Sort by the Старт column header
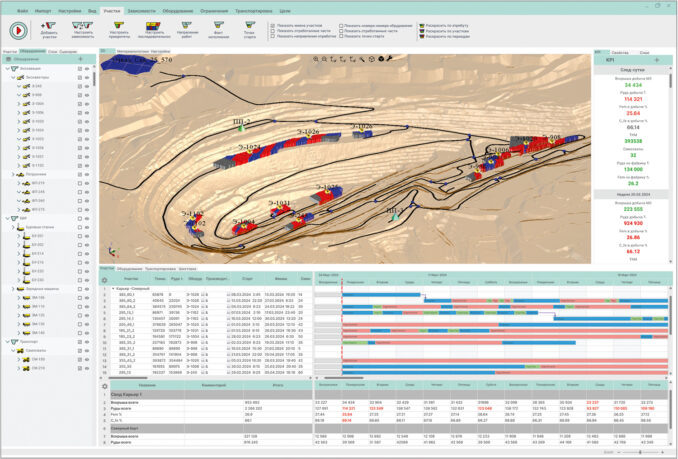Screen dimensions: 678x459 point(247,279)
